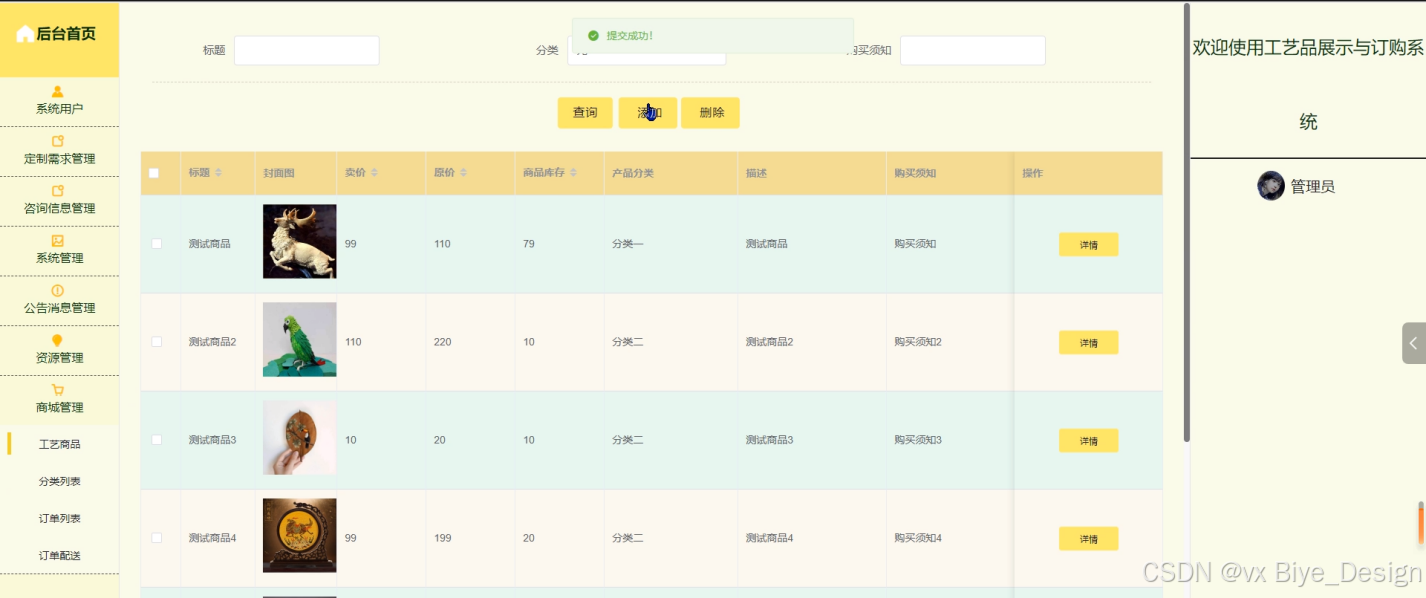Sort table by 卖价 column arrows
This screenshot has height=598, width=1426.
[x=375, y=173]
